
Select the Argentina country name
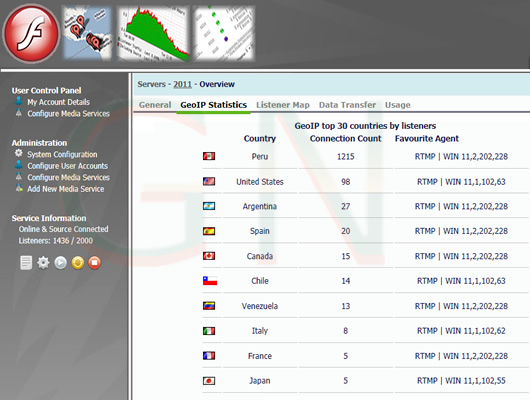[x=260, y=206]
